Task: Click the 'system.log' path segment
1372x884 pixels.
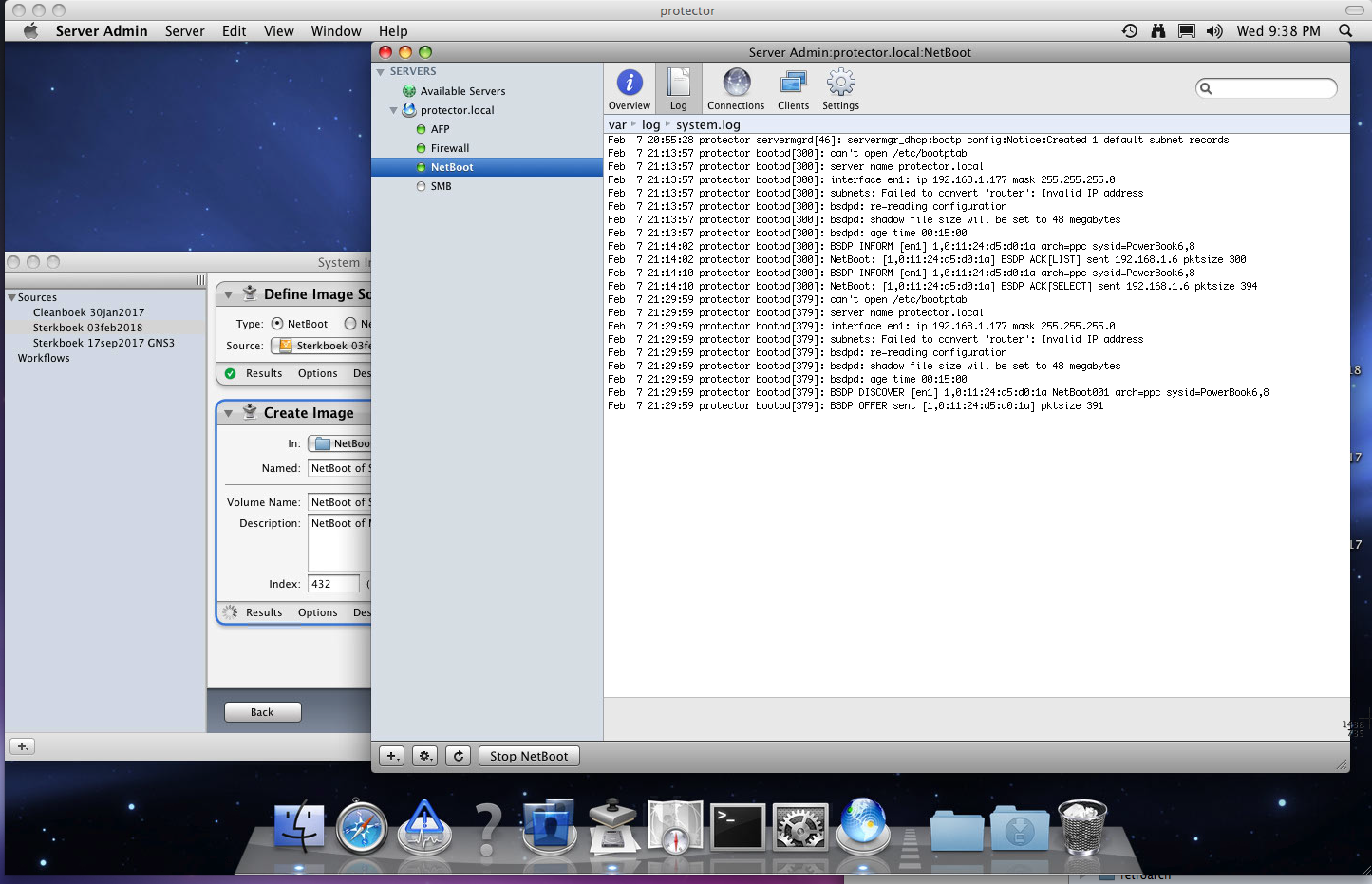Action: 708,124
